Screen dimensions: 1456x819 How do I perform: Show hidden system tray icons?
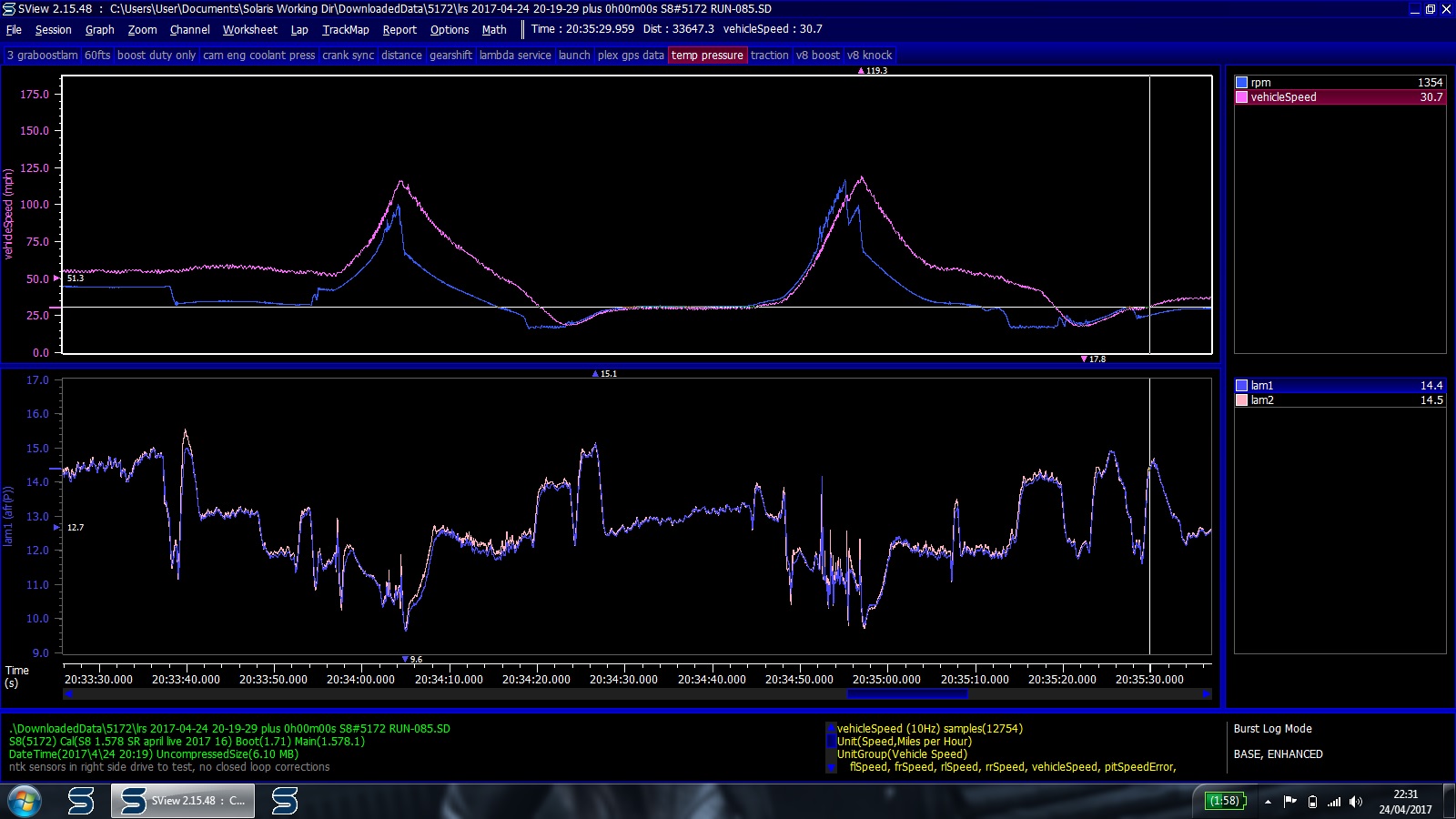(1268, 802)
